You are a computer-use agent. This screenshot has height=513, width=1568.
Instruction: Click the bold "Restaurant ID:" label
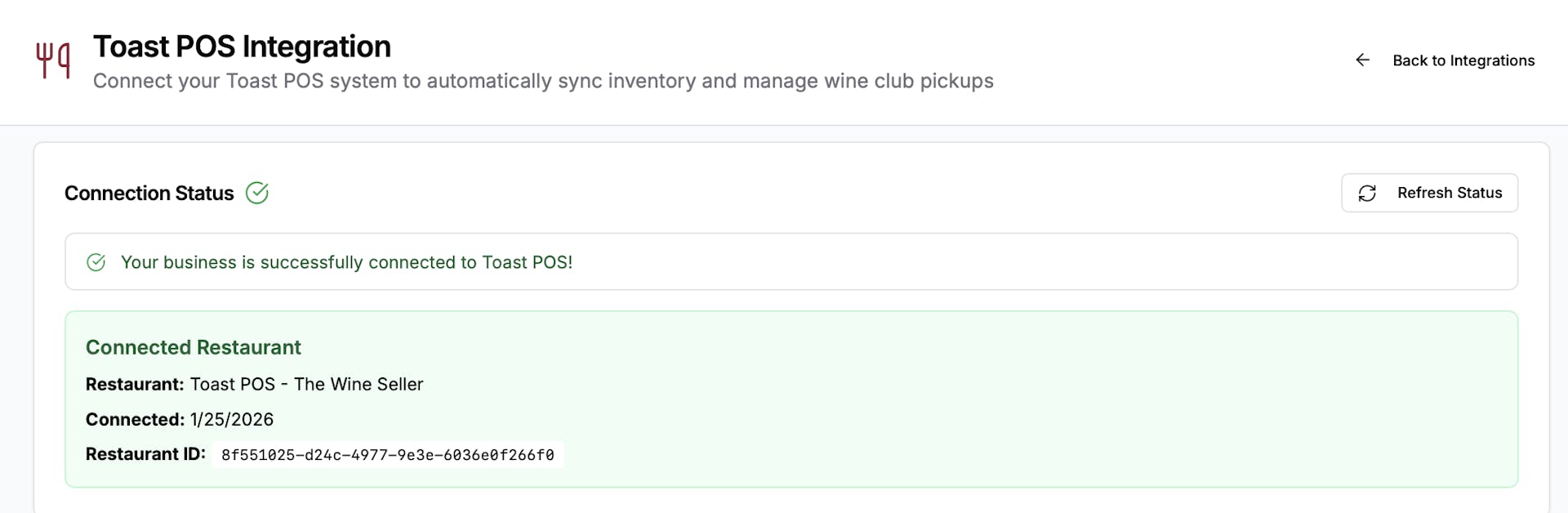pos(145,454)
